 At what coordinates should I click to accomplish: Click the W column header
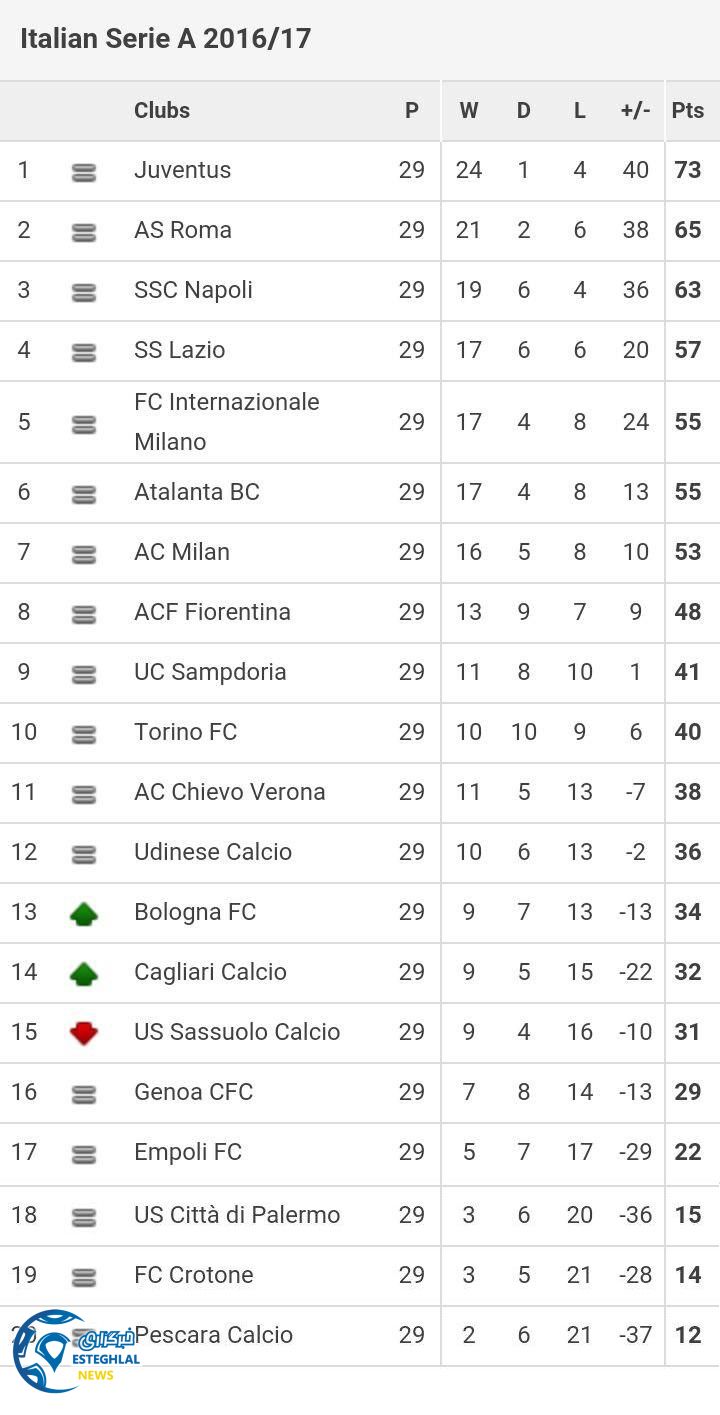[x=468, y=111]
